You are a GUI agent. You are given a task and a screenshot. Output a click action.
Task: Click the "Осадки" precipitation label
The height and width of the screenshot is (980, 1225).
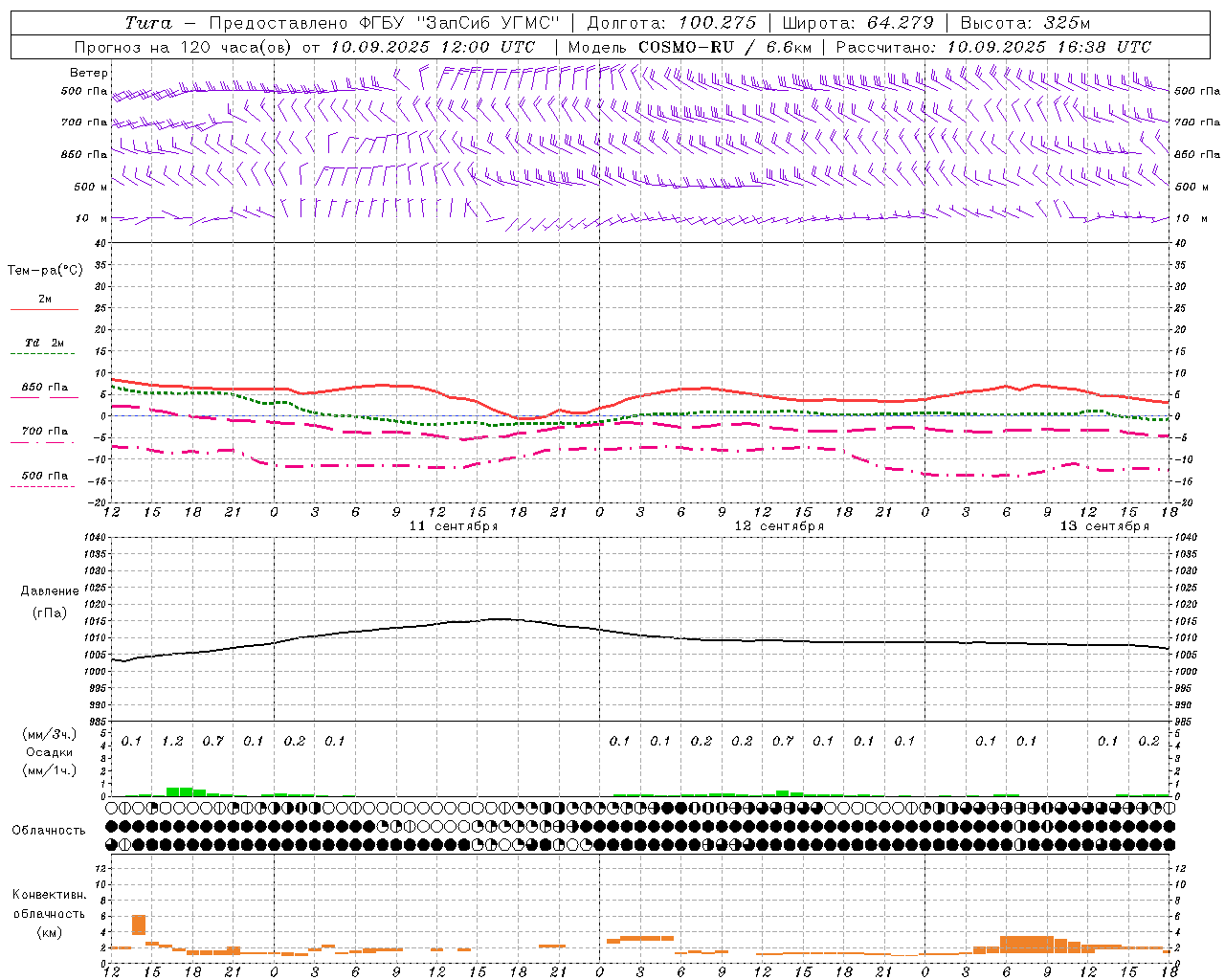[50, 752]
